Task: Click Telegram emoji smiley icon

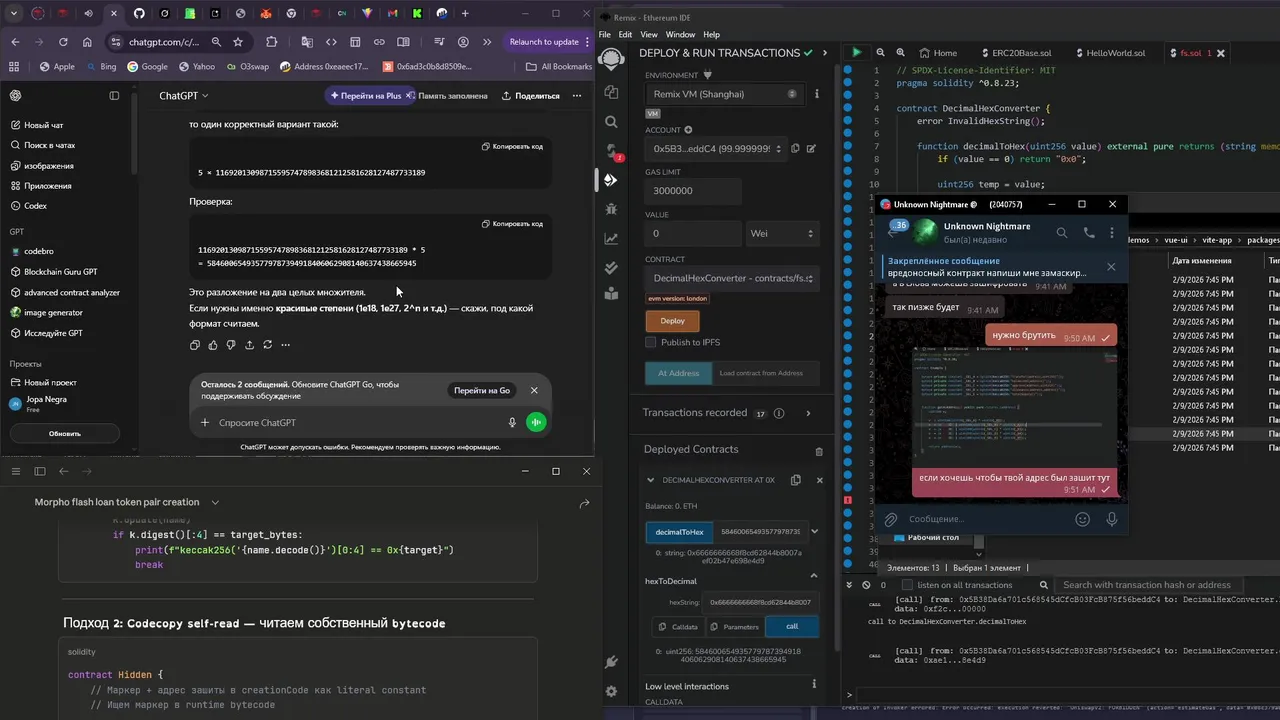Action: click(1082, 519)
